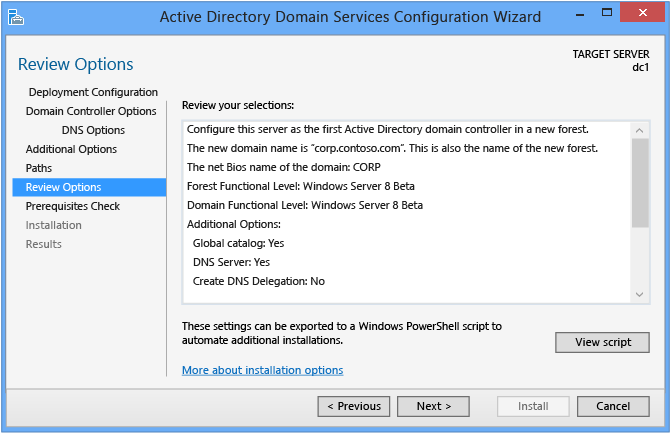The image size is (671, 433).
Task: Open the More about installation options link
Action: [x=262, y=370]
